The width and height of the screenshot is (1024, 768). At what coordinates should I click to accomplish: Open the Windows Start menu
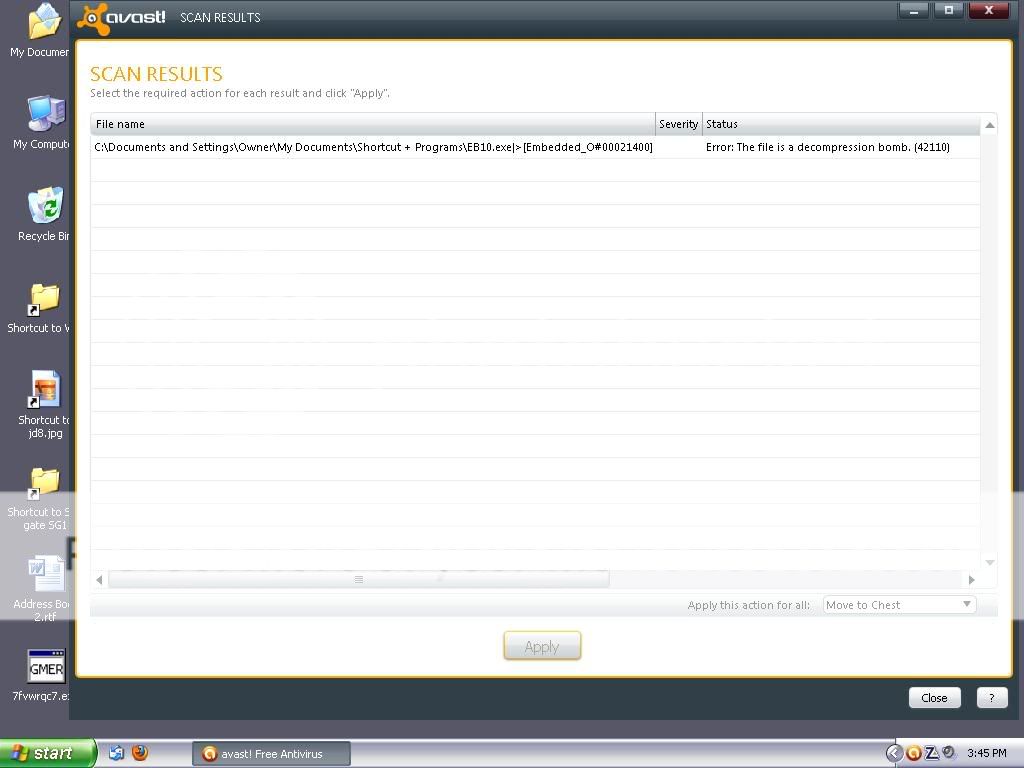pyautogui.click(x=48, y=753)
